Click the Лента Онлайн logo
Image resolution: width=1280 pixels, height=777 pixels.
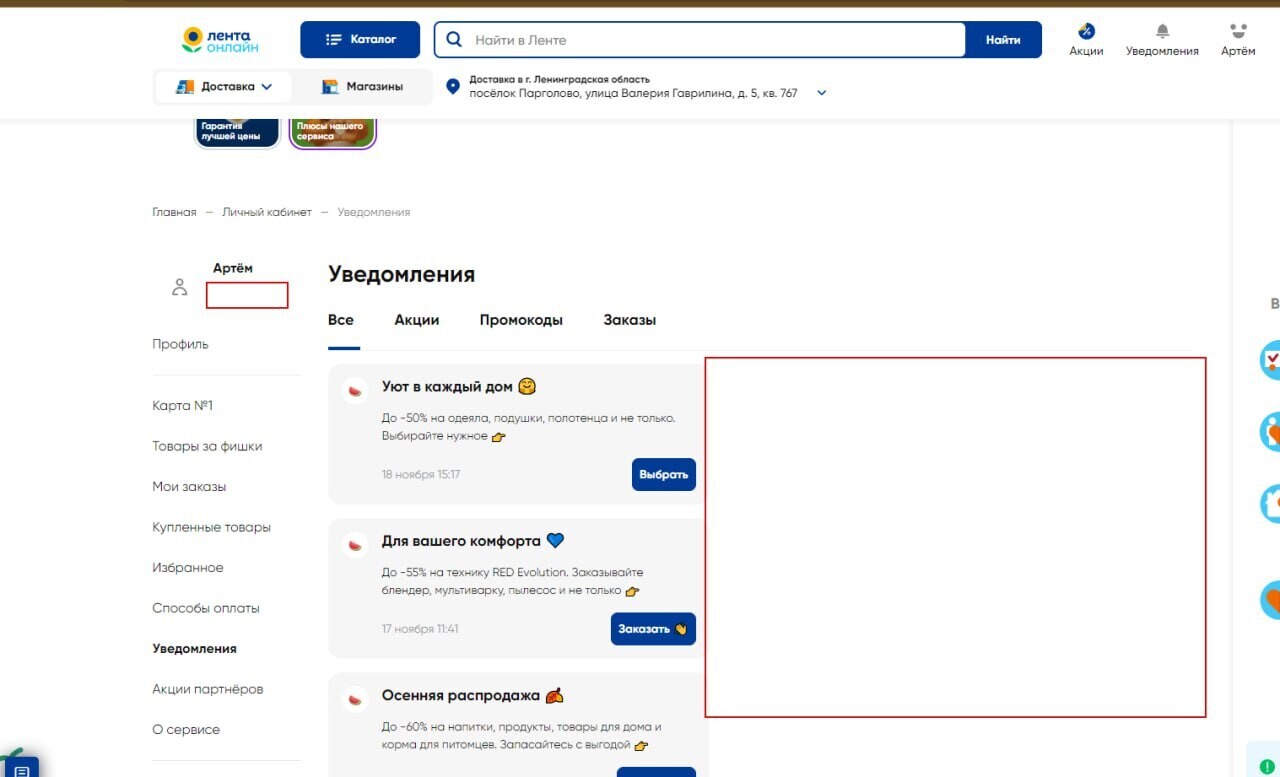pyautogui.click(x=221, y=39)
